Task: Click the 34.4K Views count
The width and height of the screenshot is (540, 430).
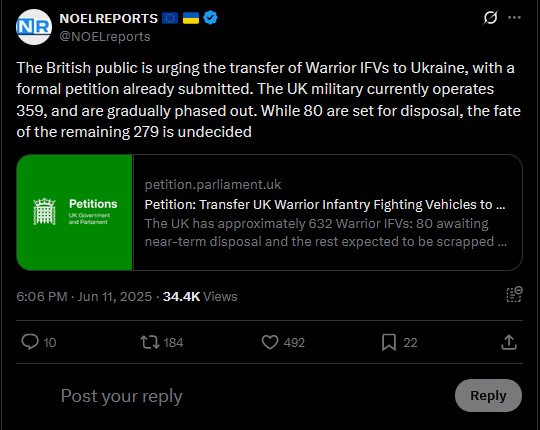Action: pyautogui.click(x=200, y=296)
